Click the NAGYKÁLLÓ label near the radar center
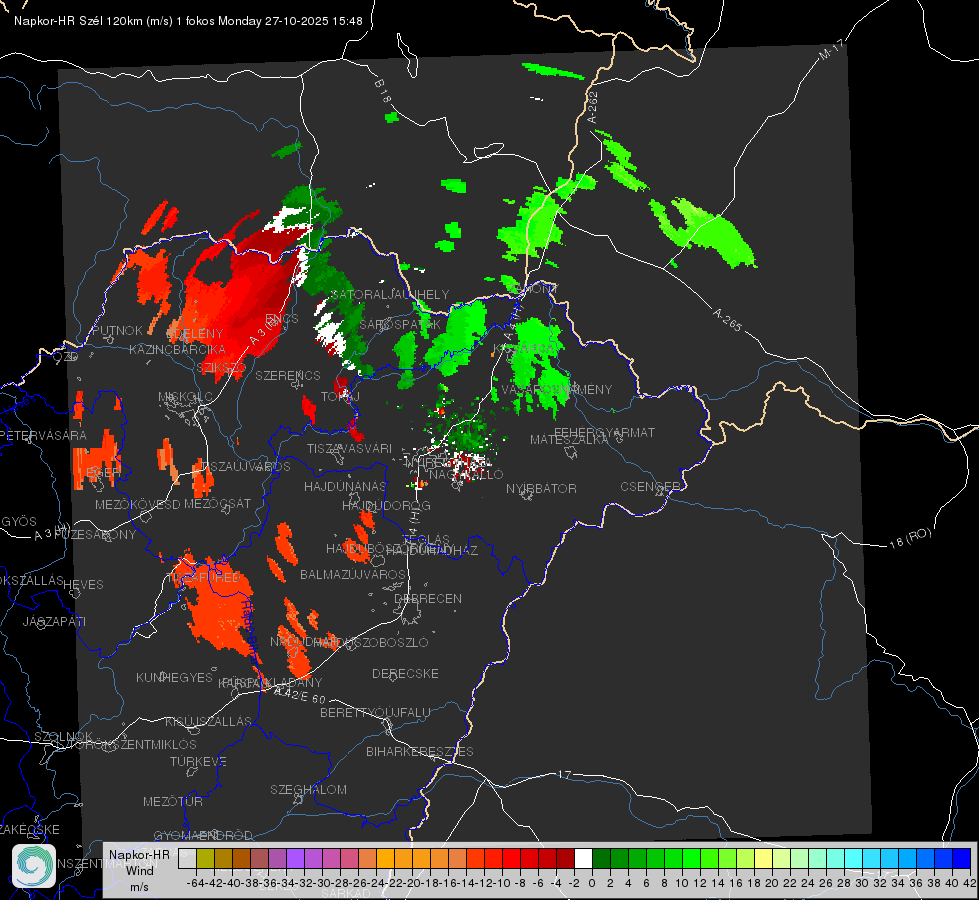This screenshot has height=900, width=979. tap(466, 475)
